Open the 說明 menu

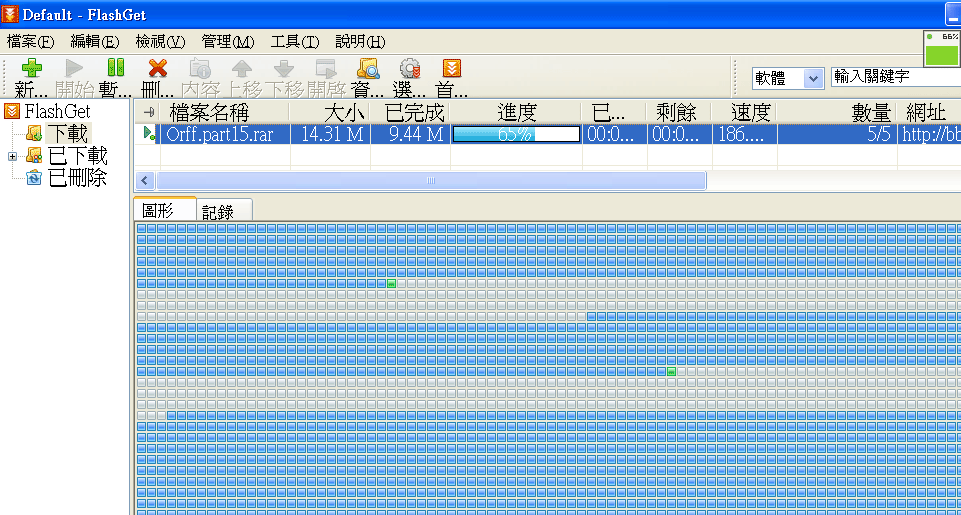tap(360, 42)
